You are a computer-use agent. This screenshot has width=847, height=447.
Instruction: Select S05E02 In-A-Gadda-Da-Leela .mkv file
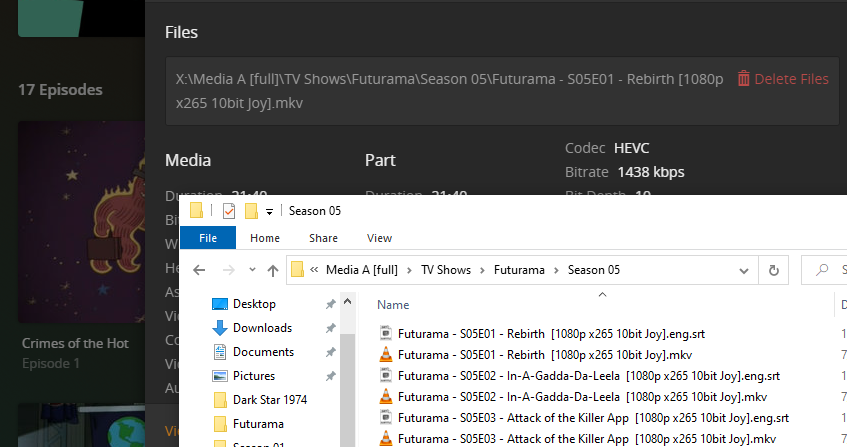pos(582,397)
